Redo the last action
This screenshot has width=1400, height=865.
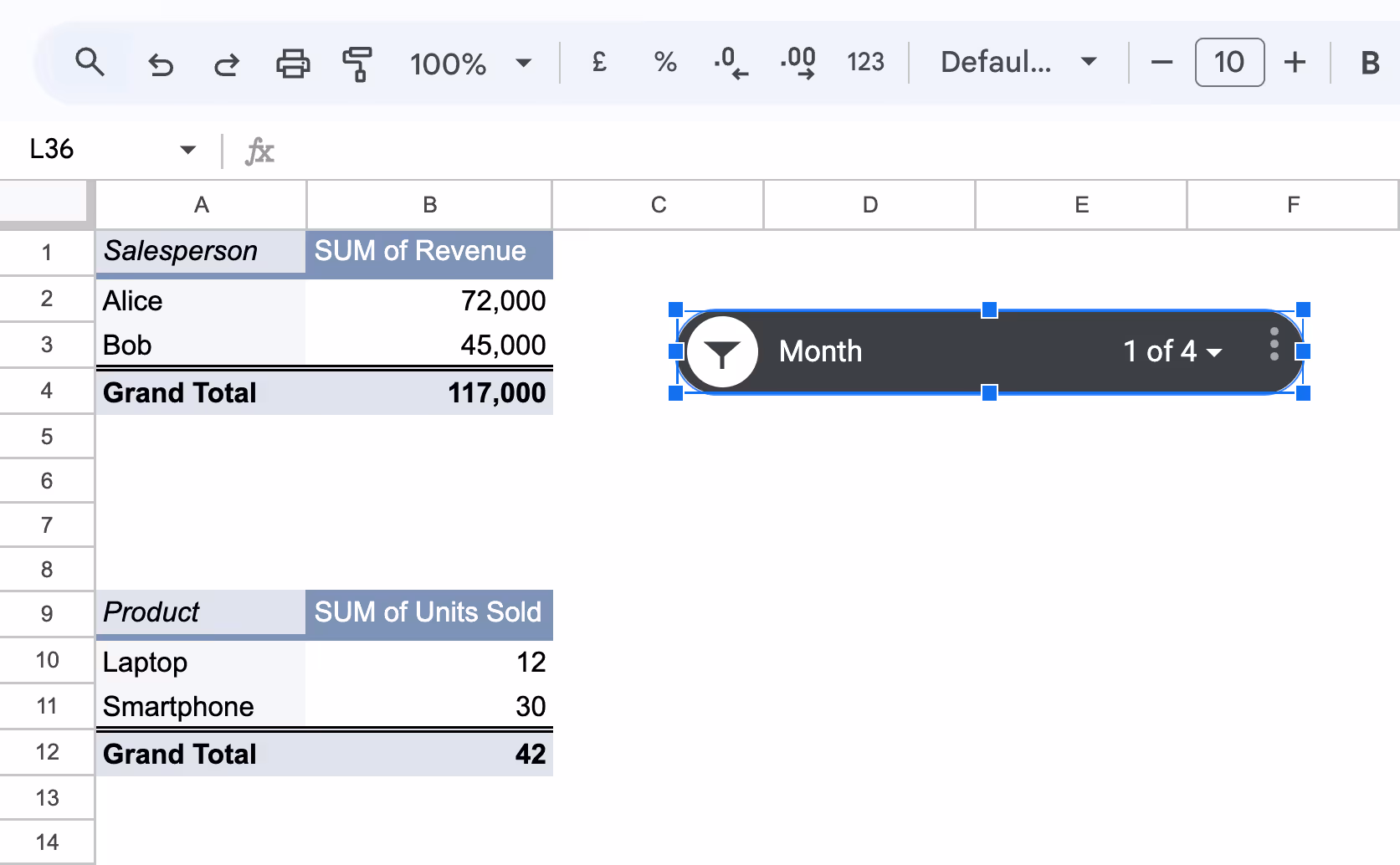(x=226, y=63)
